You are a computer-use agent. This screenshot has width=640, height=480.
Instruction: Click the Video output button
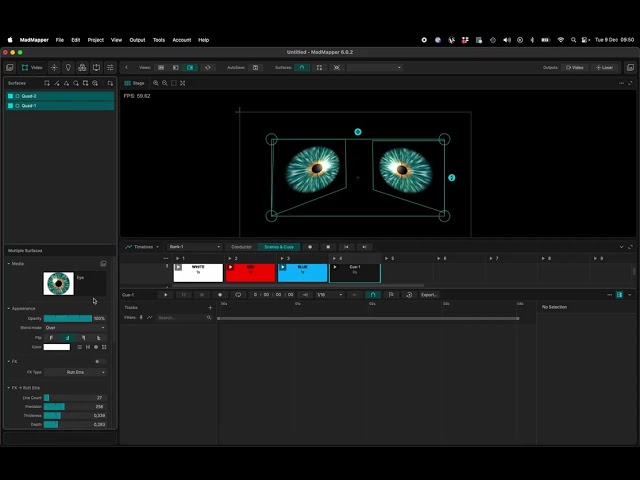click(575, 67)
